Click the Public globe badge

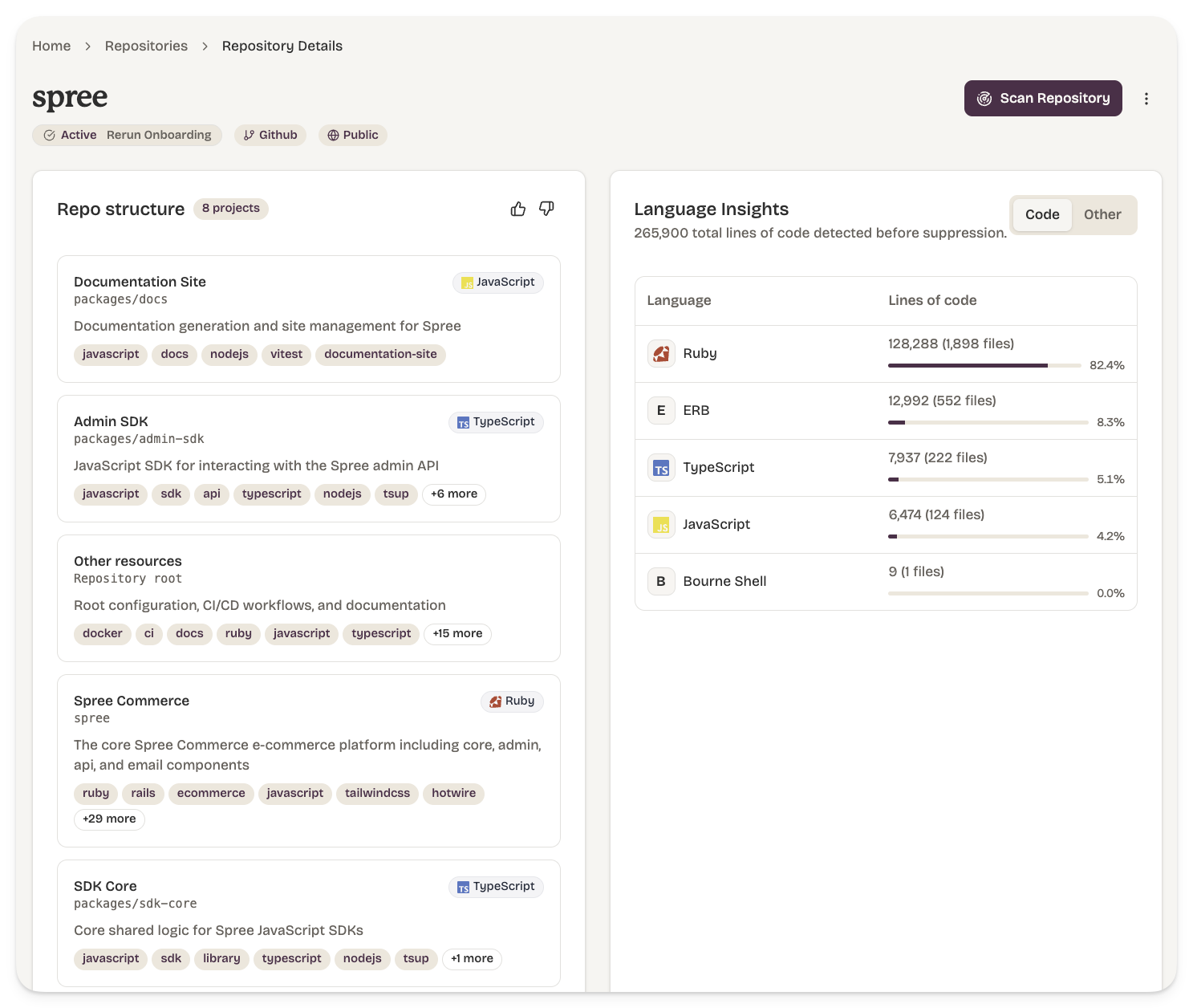[x=353, y=135]
